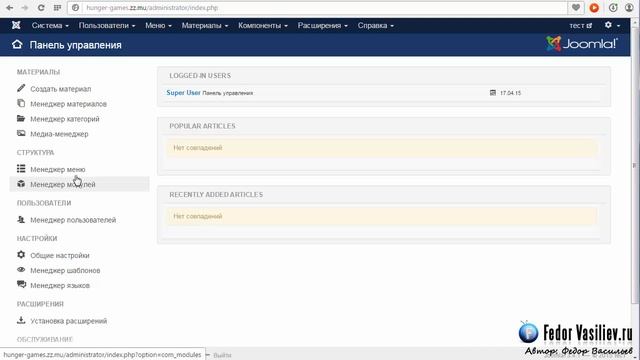Viewport: 640px width, 360px height.
Task: Click Нет совпадений under Recently Added Articles
Action: (198, 216)
